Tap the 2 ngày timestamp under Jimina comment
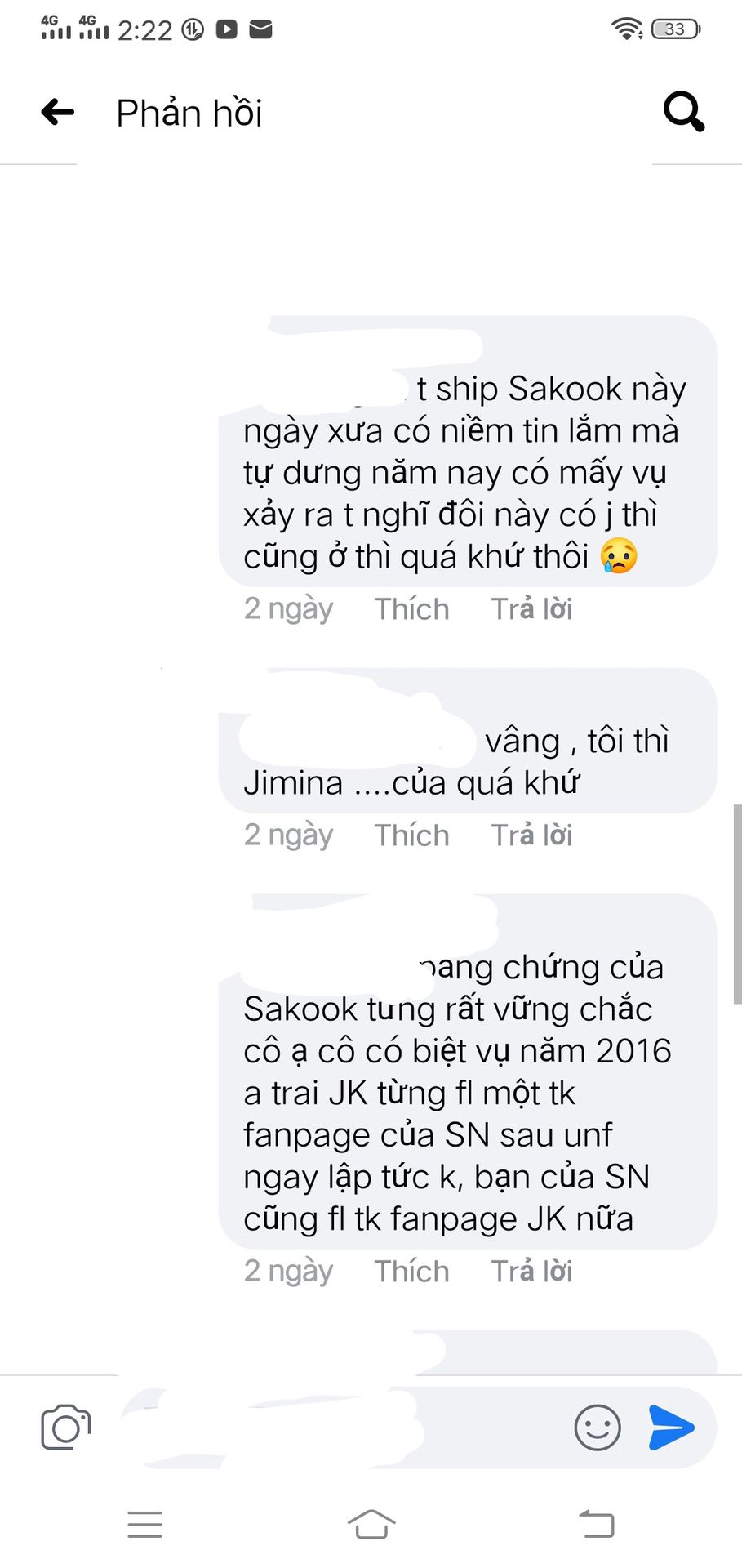This screenshot has width=742, height=1568. click(x=288, y=835)
